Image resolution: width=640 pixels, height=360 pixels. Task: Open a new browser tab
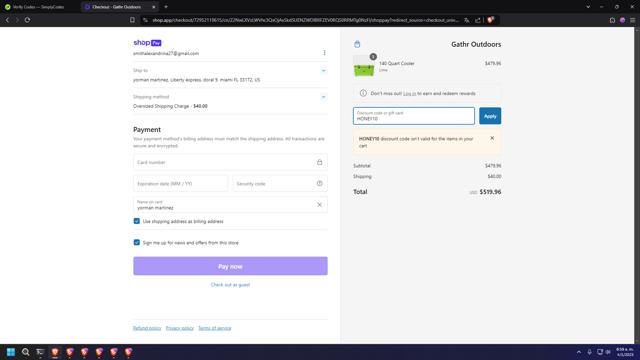click(166, 7)
